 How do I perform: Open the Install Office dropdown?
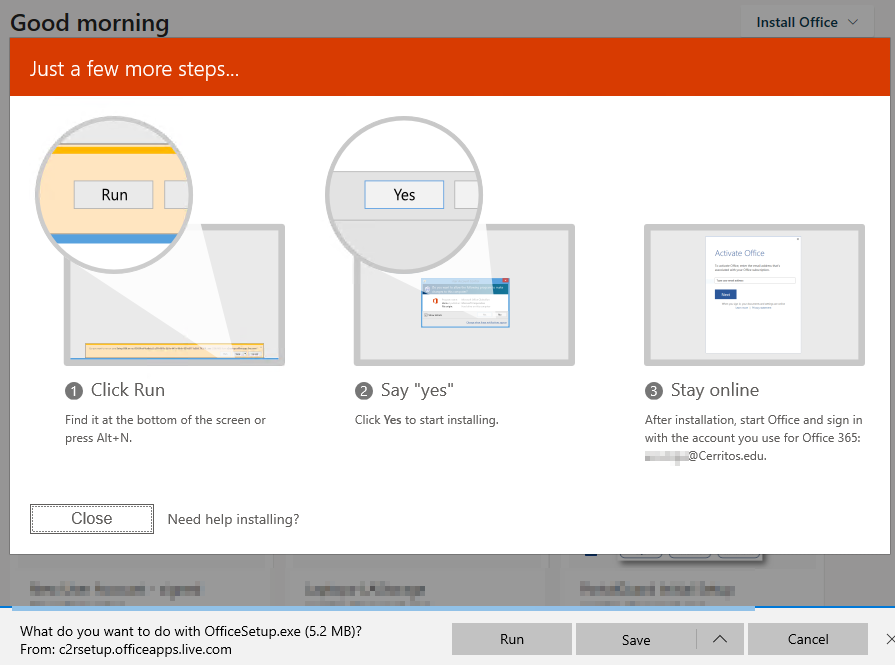click(807, 22)
